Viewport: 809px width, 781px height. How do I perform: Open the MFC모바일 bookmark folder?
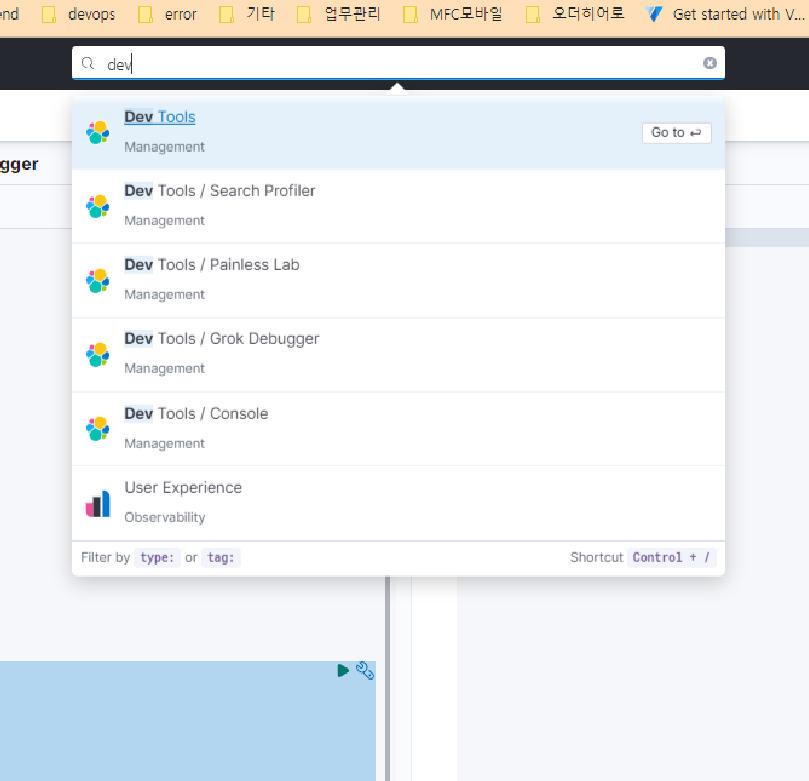coord(452,14)
